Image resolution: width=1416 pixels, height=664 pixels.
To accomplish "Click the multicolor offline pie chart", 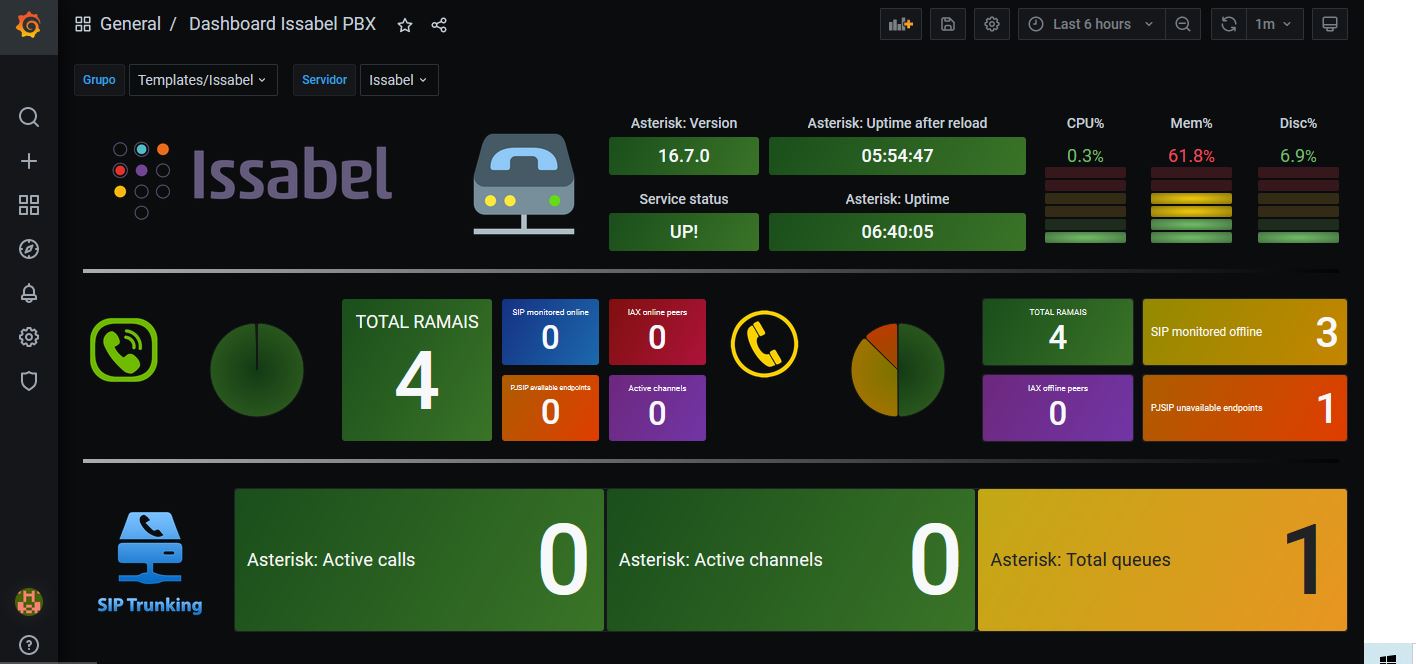I will point(898,370).
